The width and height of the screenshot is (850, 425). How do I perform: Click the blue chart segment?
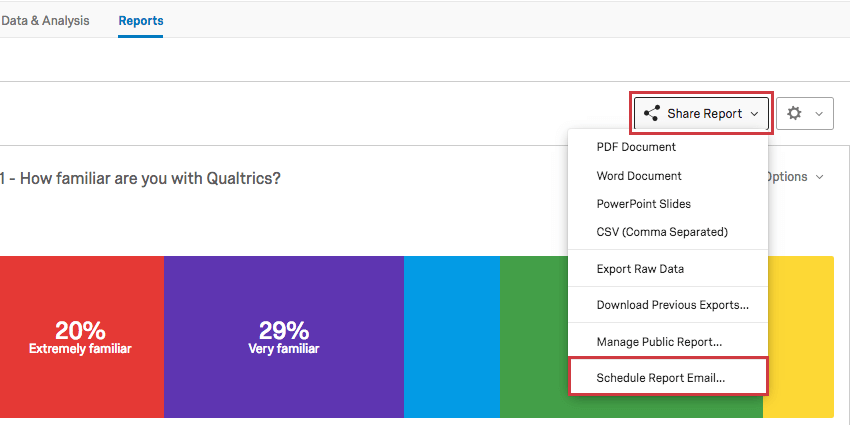(452, 337)
